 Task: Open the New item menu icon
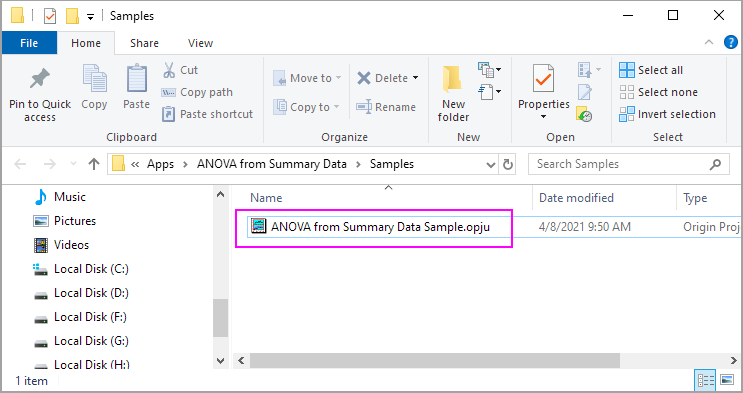pos(489,70)
